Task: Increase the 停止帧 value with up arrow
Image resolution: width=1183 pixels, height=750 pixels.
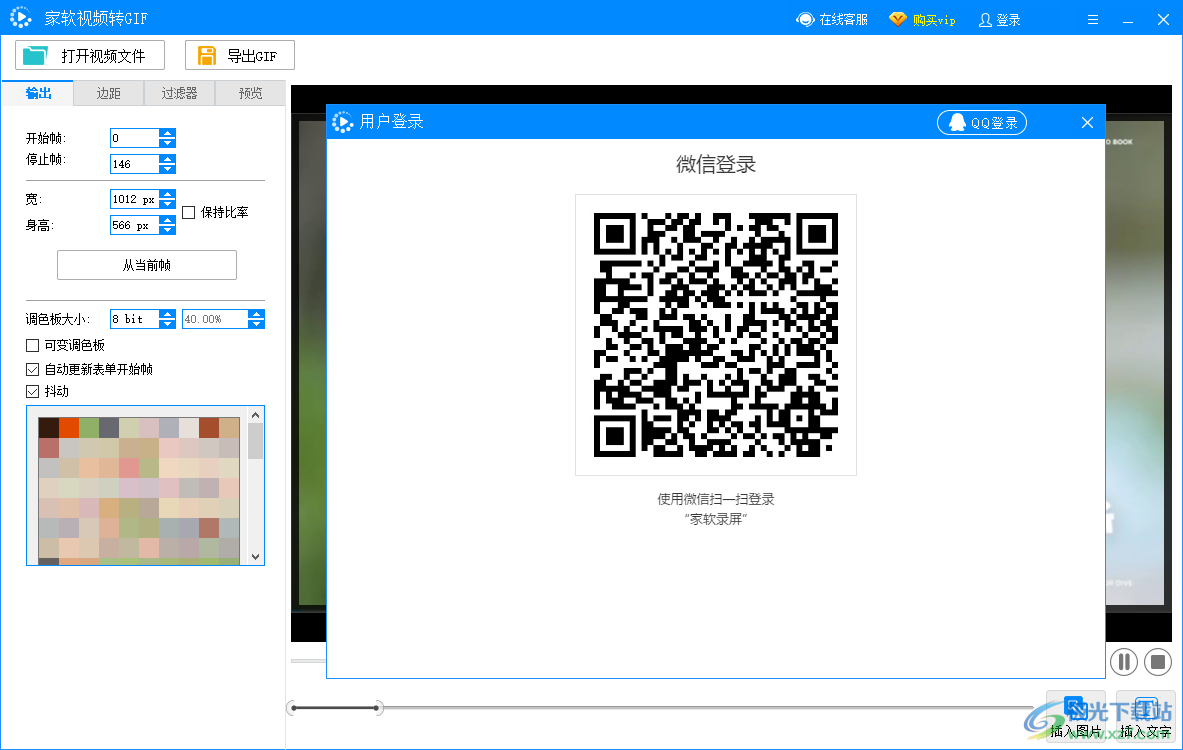Action: [167, 159]
